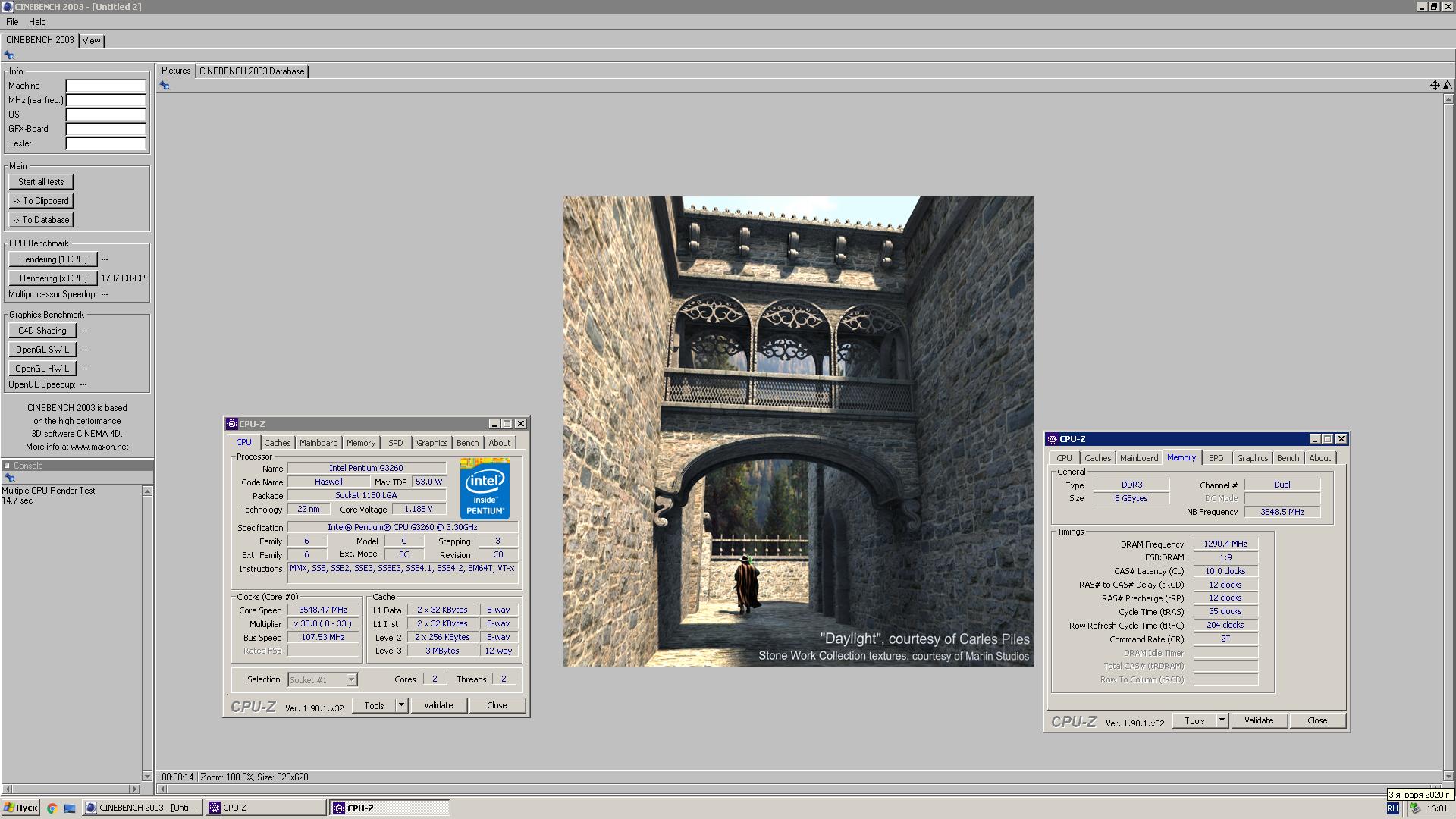Click Tools button in right CPU-Z window
The width and height of the screenshot is (1456, 819).
1194,720
